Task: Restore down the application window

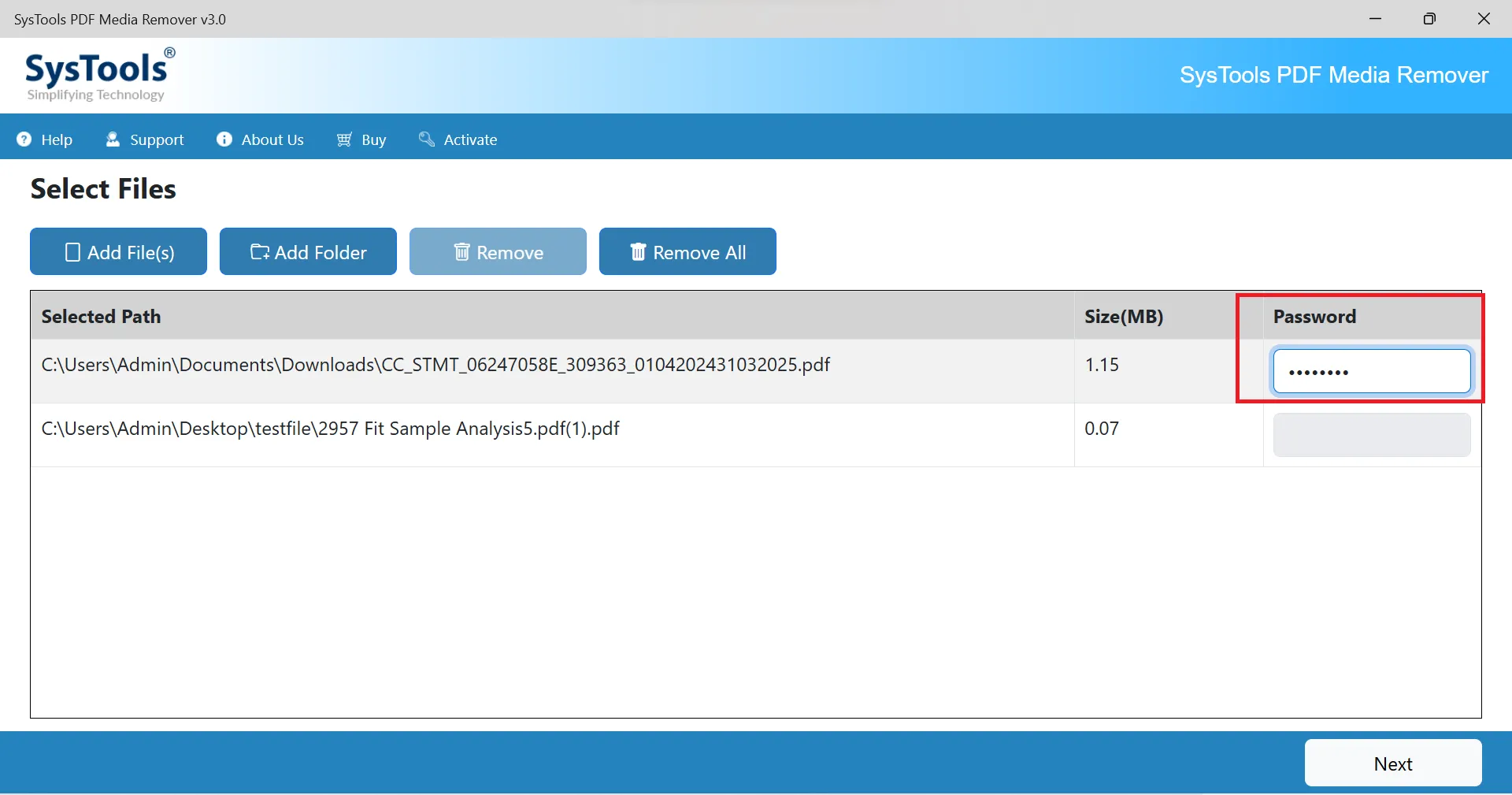Action: pos(1429,19)
